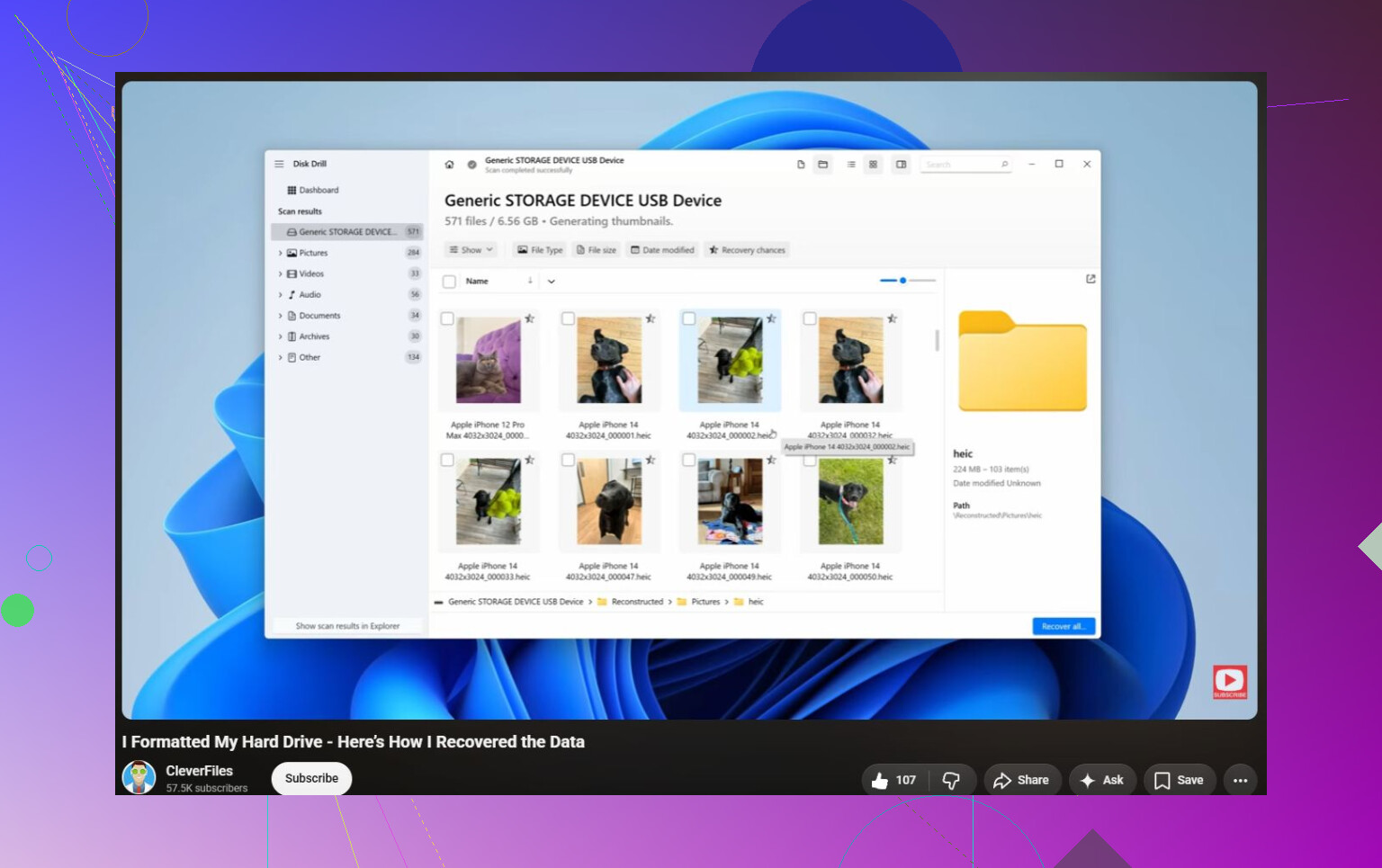The image size is (1382, 868).
Task: Expand the Pictures category in sidebar
Action: pos(280,254)
